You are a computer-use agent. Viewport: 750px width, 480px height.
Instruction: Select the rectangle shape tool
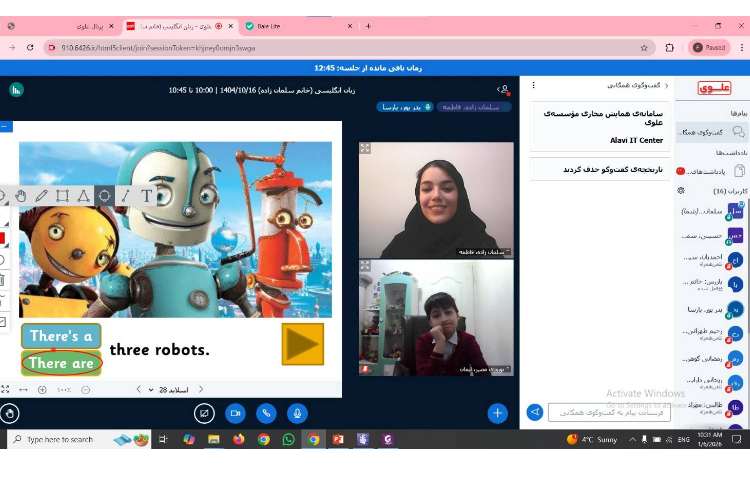(62, 196)
